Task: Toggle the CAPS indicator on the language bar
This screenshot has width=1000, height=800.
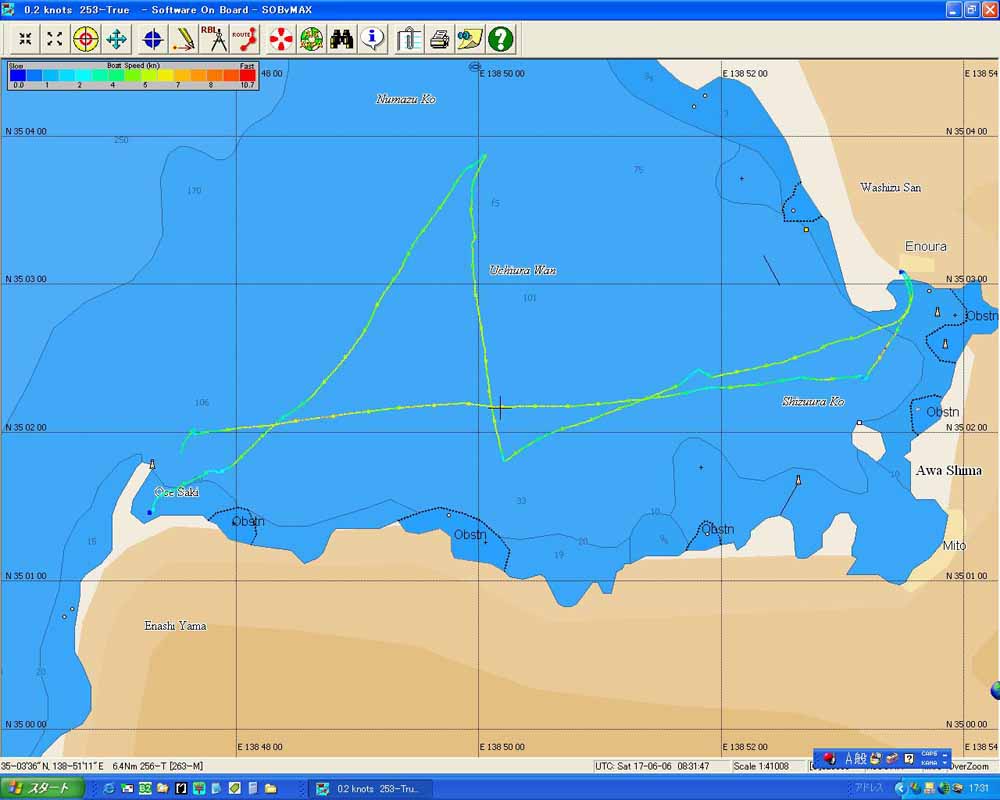Action: (x=929, y=754)
